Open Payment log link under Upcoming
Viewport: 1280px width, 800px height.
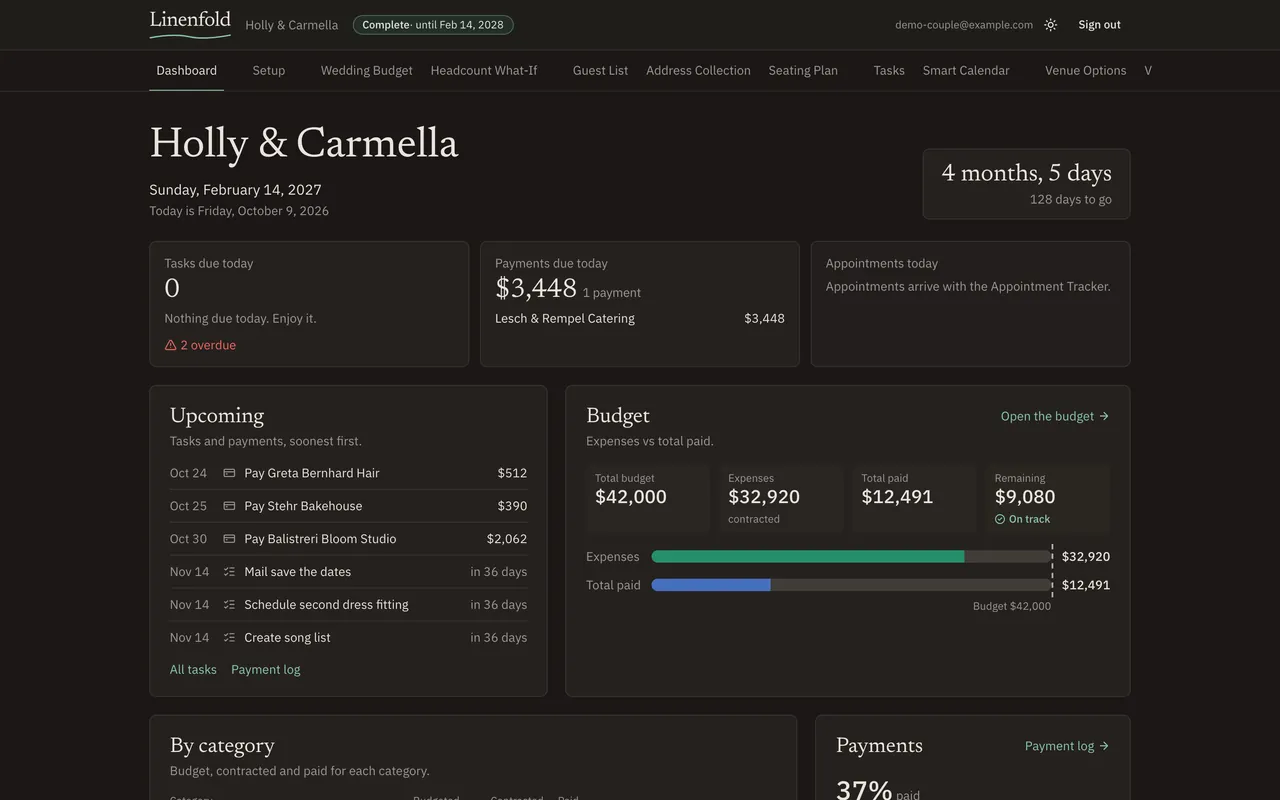(x=265, y=670)
